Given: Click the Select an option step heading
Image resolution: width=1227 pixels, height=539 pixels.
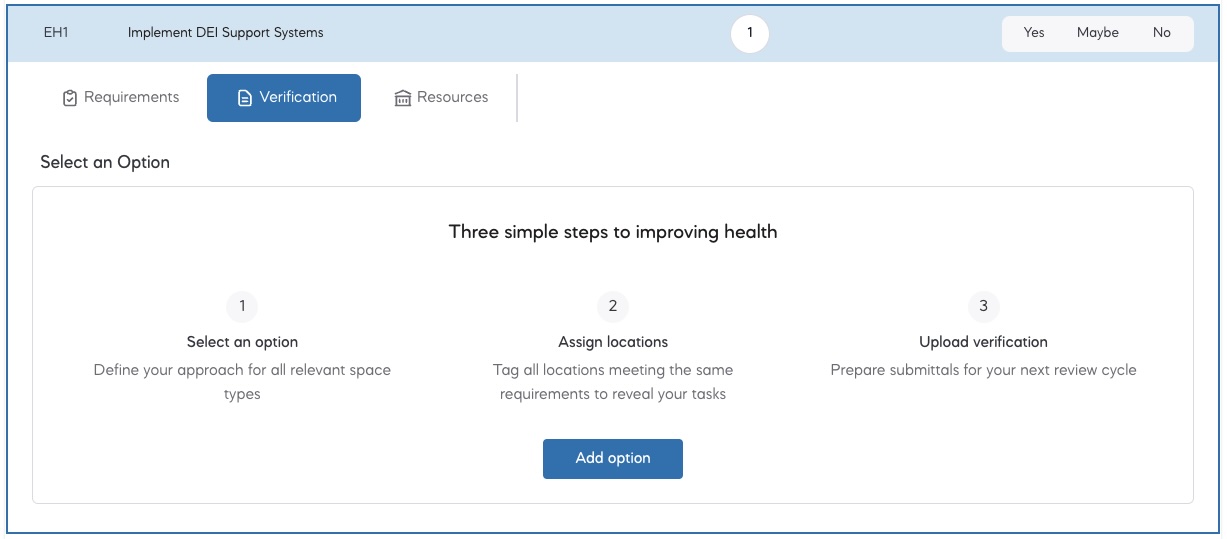Looking at the screenshot, I should (x=242, y=342).
